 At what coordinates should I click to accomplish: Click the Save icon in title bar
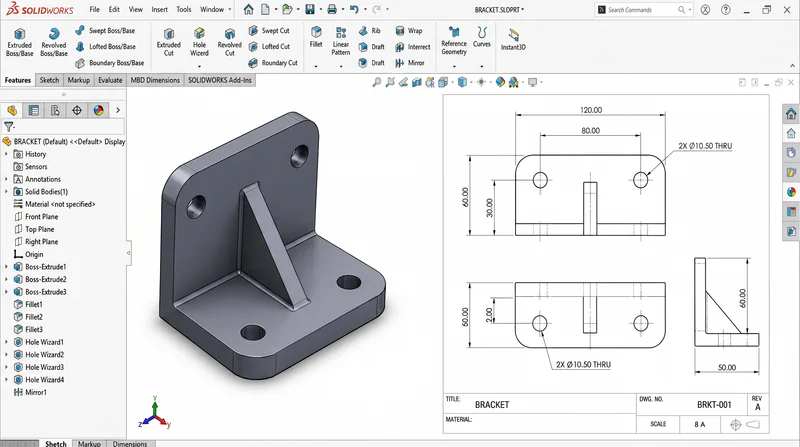tap(310, 9)
